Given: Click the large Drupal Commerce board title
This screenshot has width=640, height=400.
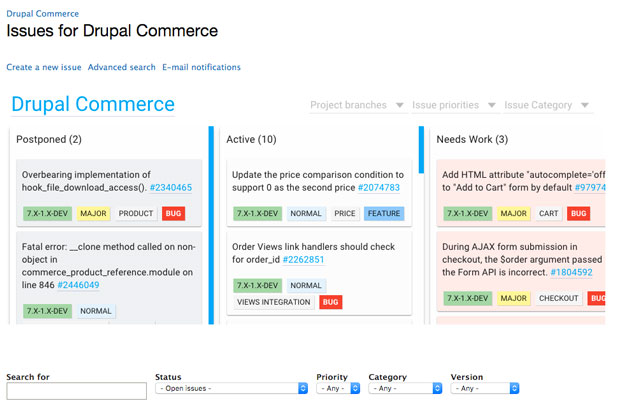Looking at the screenshot, I should coord(93,104).
